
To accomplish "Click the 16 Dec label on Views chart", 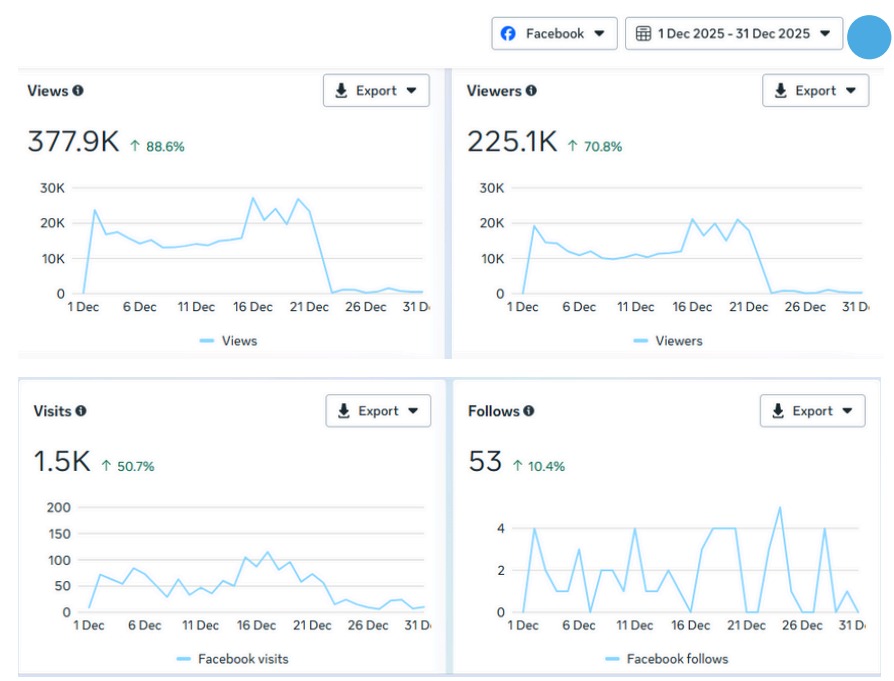I will (x=253, y=307).
